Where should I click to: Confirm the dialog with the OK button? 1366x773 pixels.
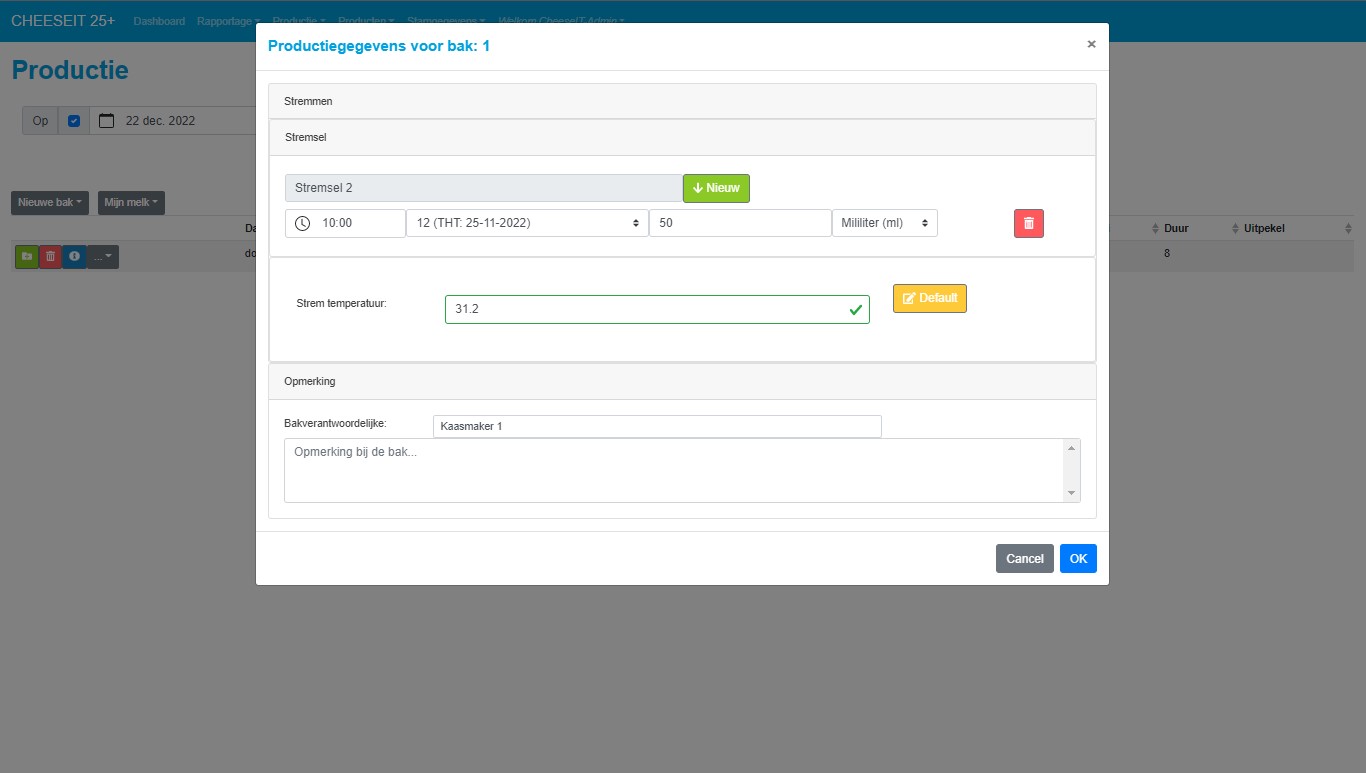(x=1078, y=559)
